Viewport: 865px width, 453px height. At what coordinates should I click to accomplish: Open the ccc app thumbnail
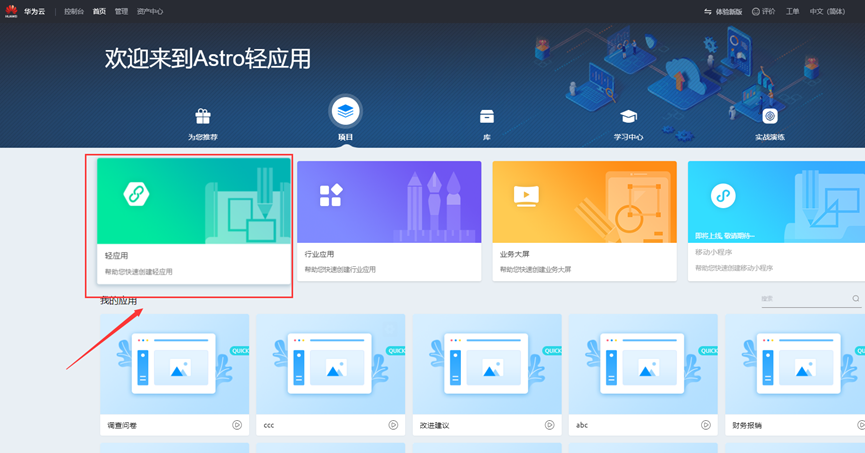(330, 364)
